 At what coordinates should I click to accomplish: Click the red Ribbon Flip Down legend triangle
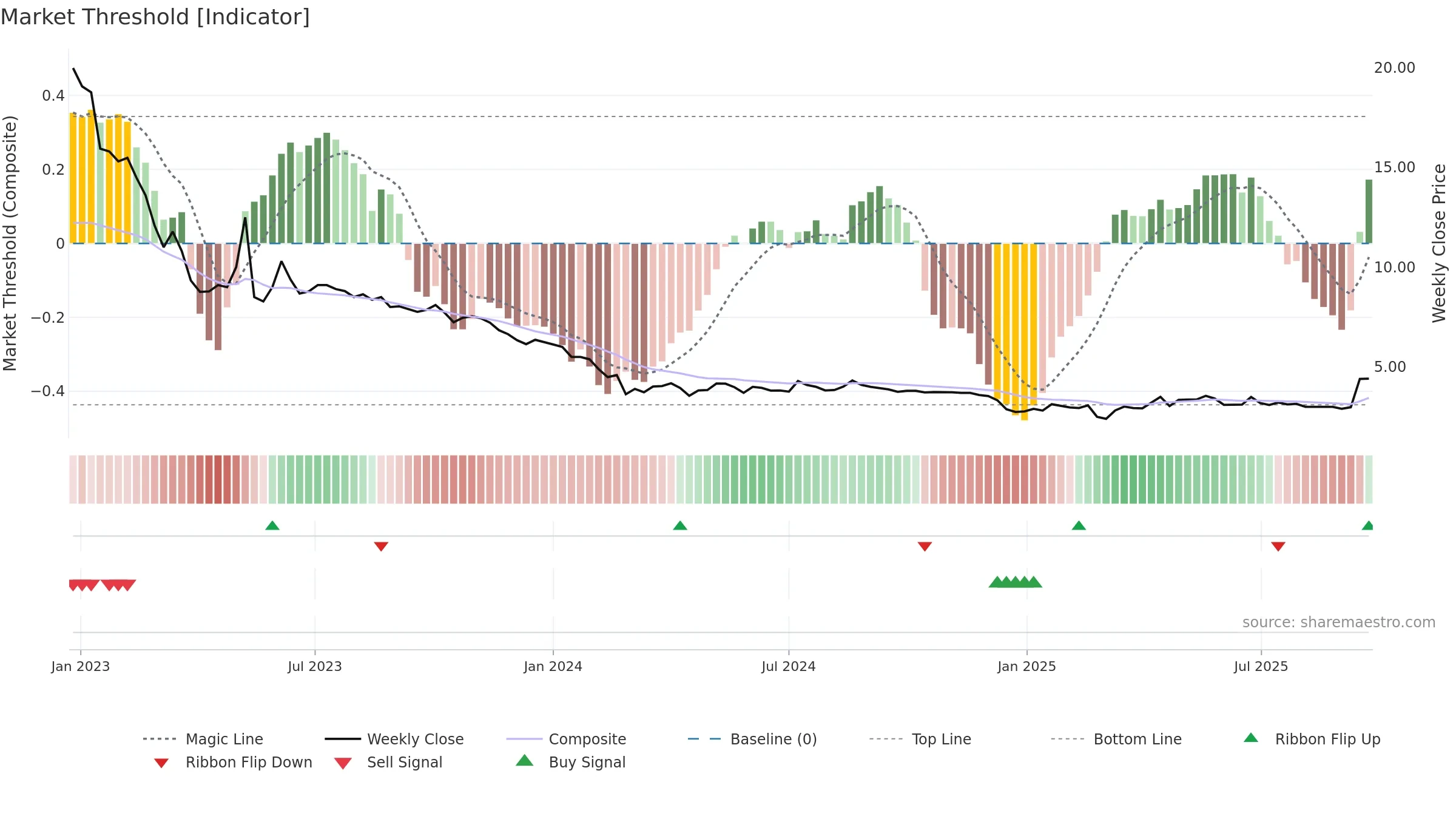click(161, 763)
